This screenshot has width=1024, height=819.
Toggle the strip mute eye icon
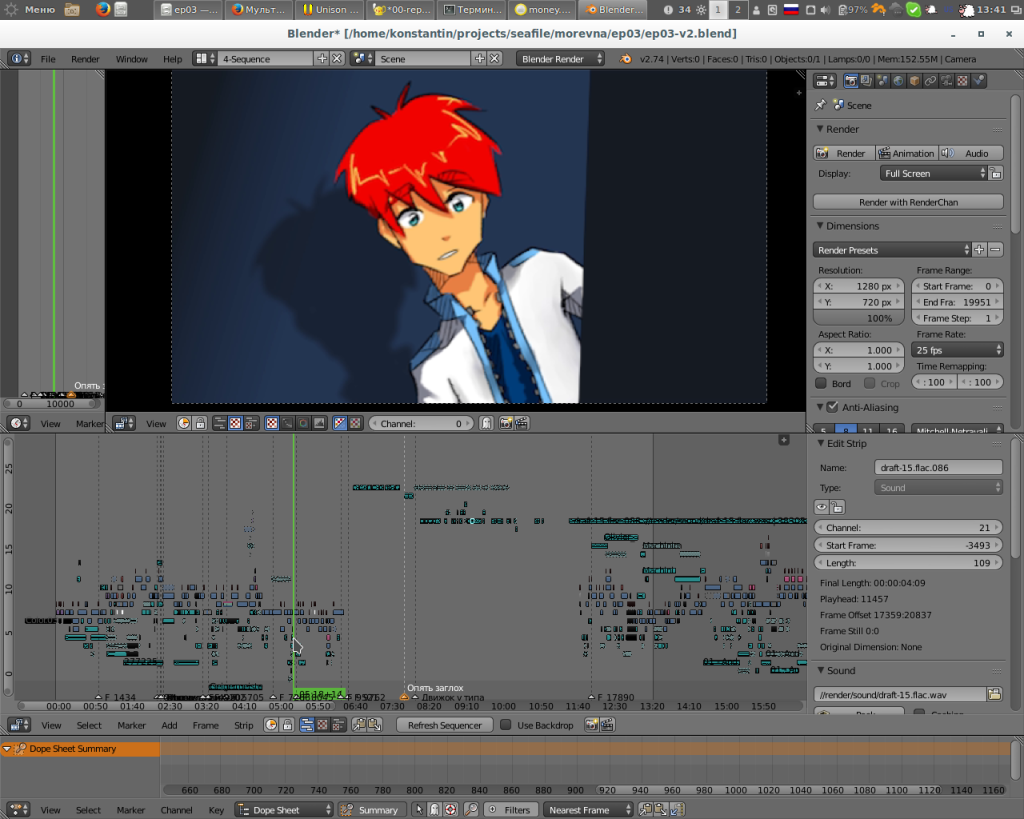pyautogui.click(x=822, y=507)
